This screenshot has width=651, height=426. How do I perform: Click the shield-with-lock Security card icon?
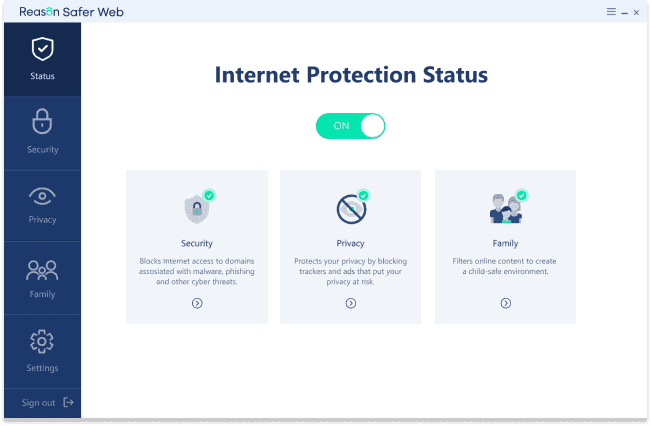(x=197, y=209)
